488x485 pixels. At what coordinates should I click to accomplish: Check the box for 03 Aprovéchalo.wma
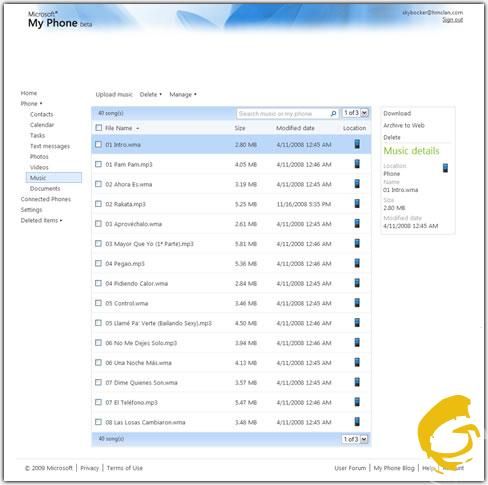click(98, 224)
